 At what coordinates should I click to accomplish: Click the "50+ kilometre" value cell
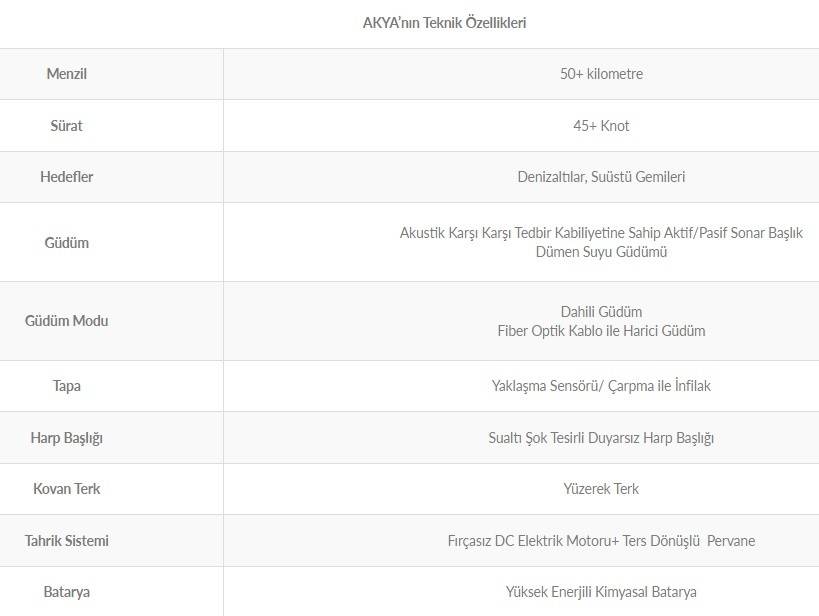point(601,74)
